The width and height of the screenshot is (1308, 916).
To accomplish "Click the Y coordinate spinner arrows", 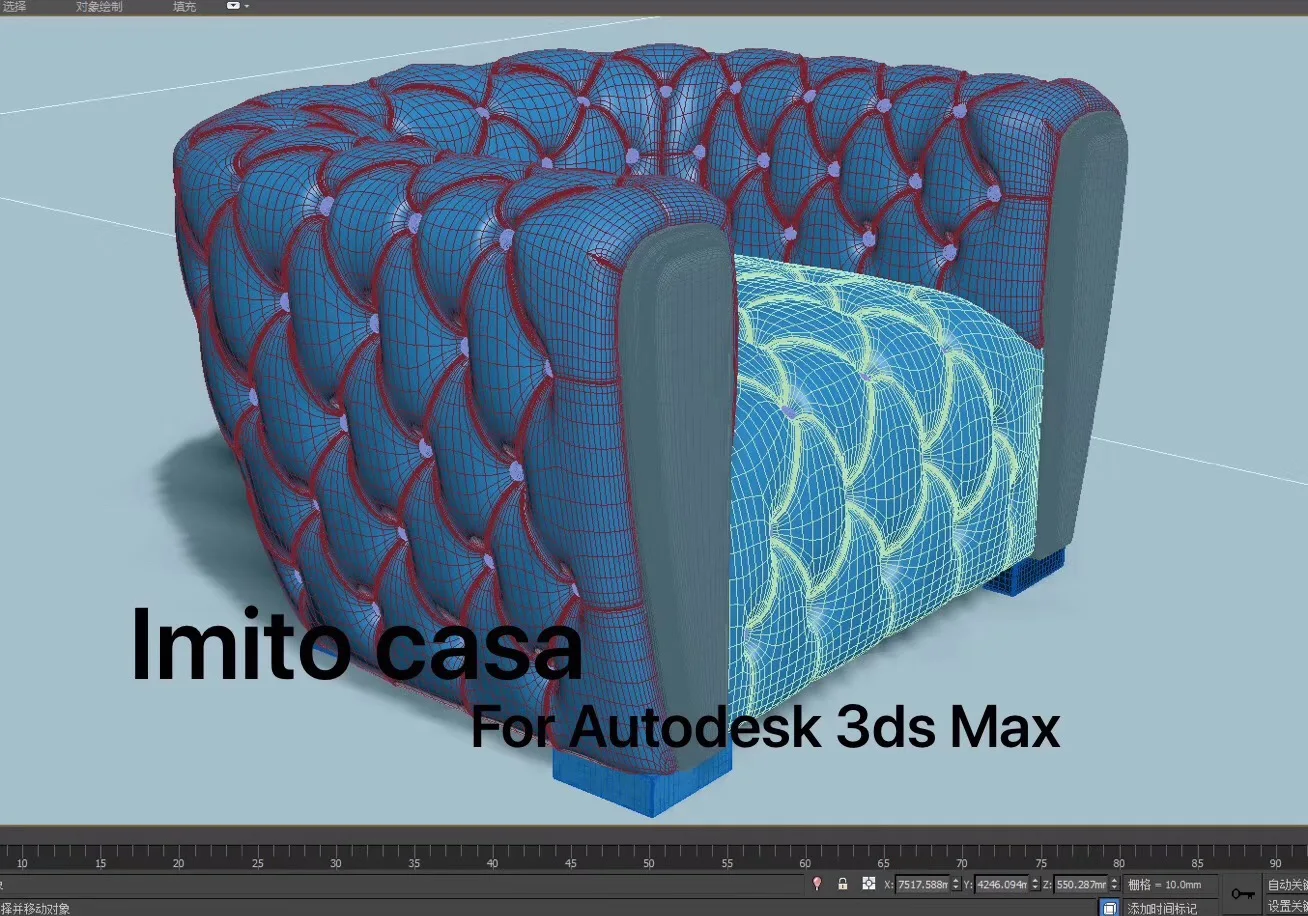I will (x=1034, y=884).
